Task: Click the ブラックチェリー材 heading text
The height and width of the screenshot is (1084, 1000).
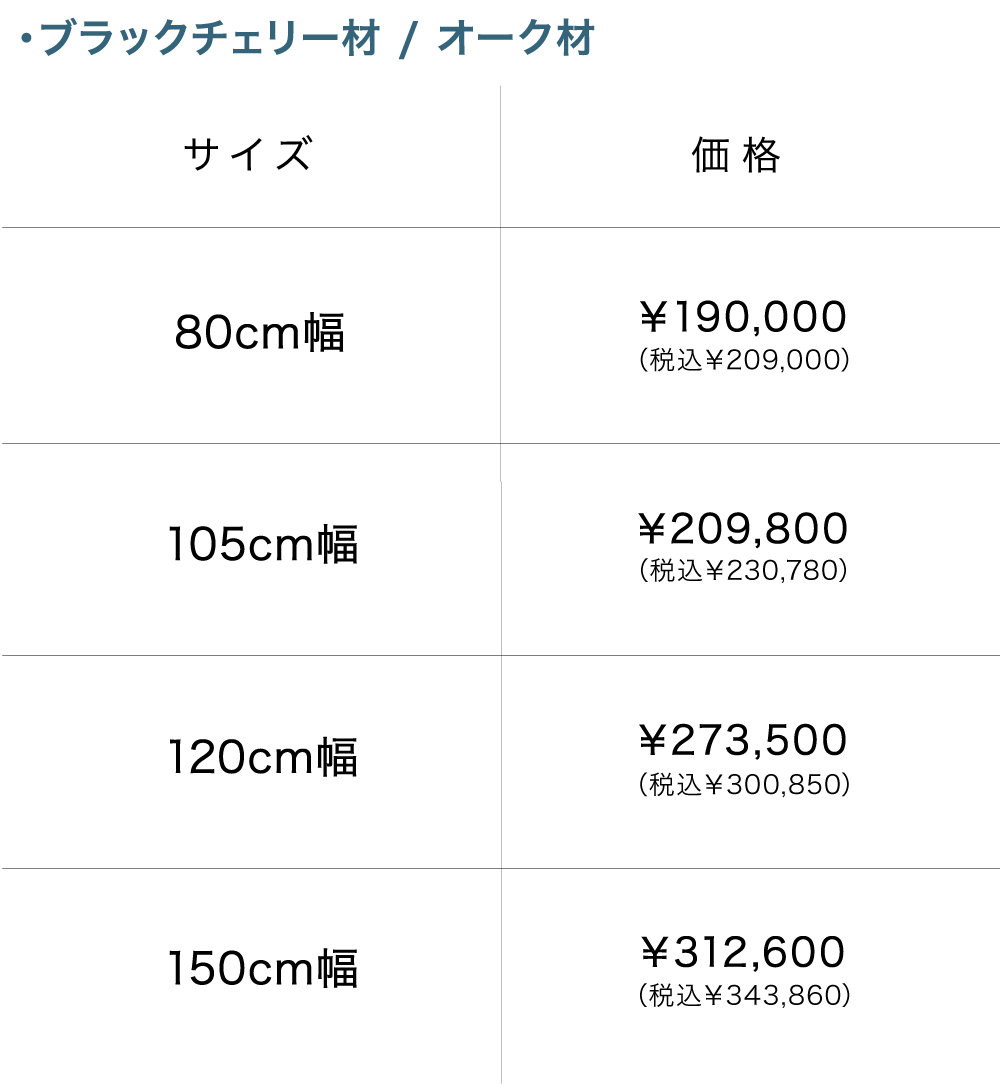Action: (210, 40)
